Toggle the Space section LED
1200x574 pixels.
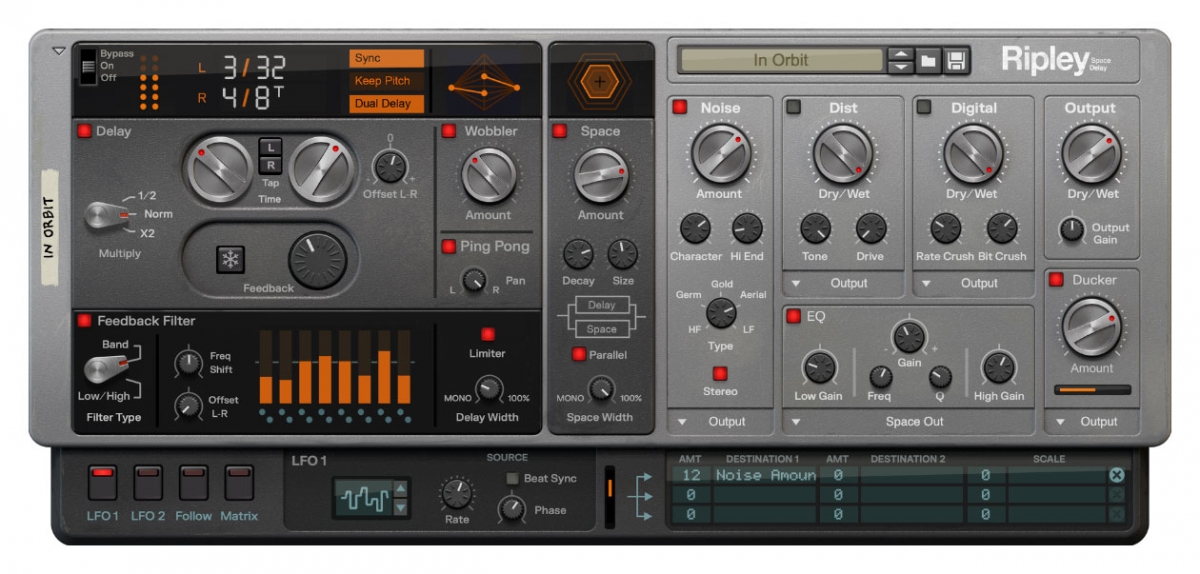pyautogui.click(x=559, y=131)
